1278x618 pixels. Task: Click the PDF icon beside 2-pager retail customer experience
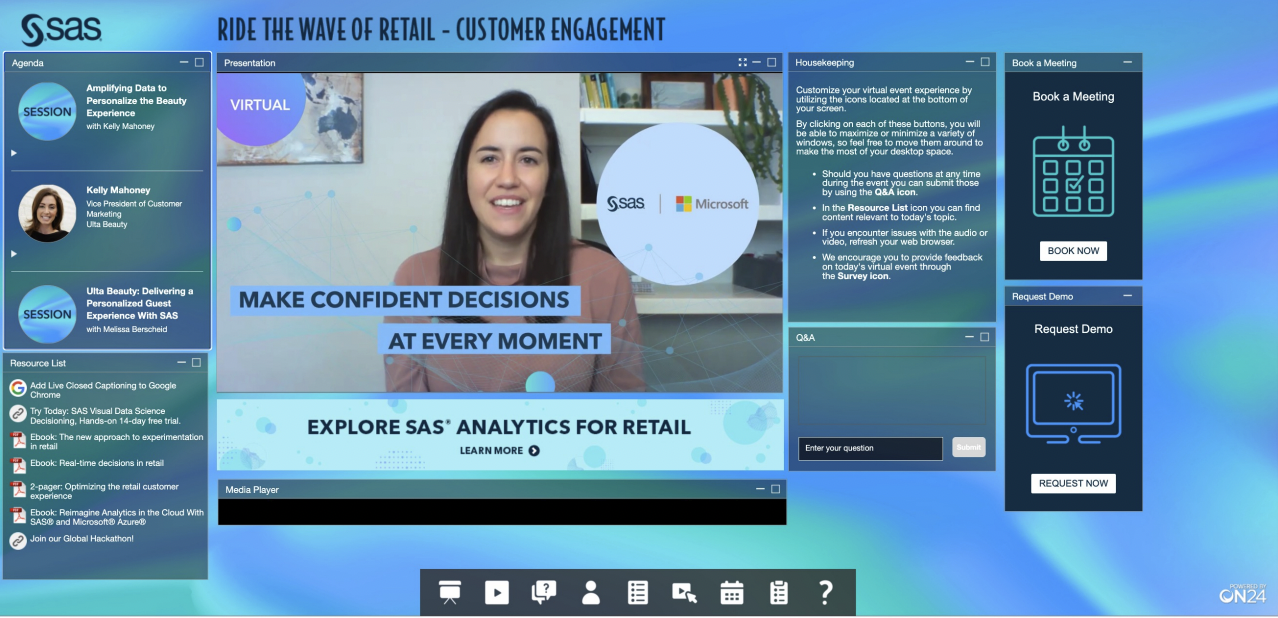pyautogui.click(x=18, y=490)
